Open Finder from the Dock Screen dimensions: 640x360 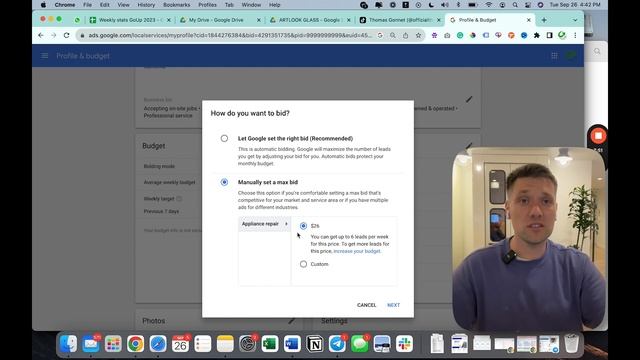click(x=69, y=344)
